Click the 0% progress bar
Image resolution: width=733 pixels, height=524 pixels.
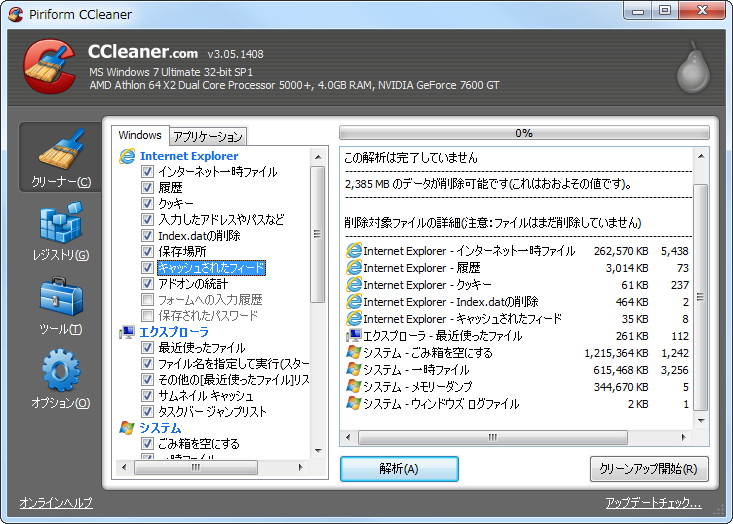click(x=524, y=133)
